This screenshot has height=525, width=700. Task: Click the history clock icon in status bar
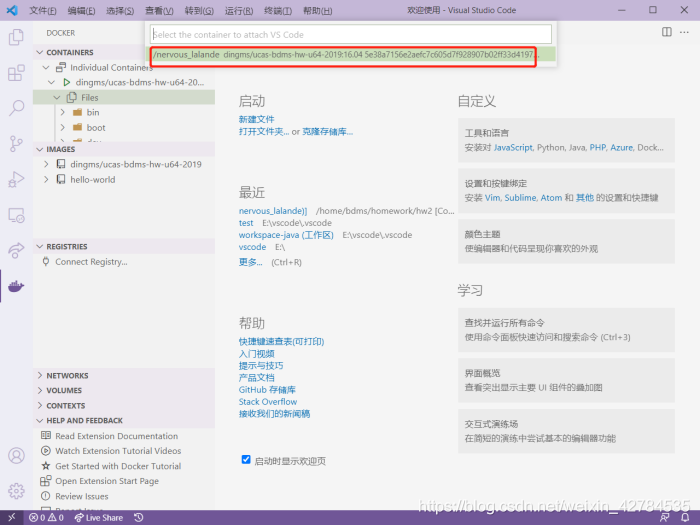pyautogui.click(x=139, y=517)
